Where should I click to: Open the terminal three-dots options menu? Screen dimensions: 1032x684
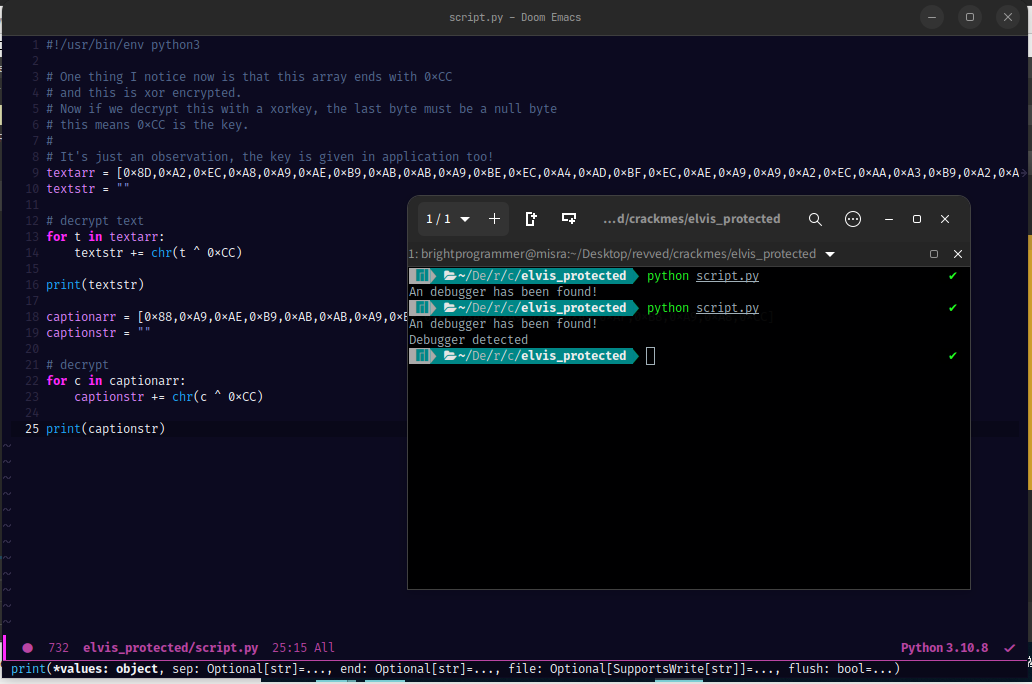(x=852, y=219)
